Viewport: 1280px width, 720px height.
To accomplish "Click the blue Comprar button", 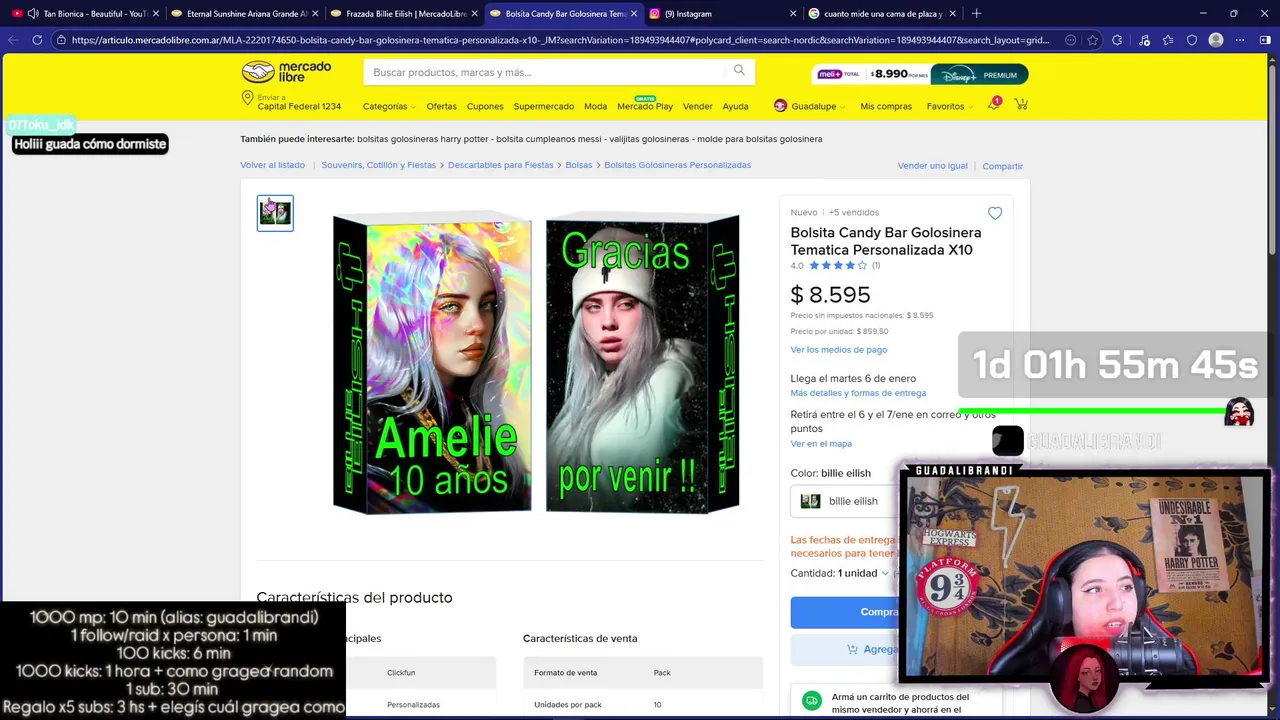I will [x=845, y=612].
